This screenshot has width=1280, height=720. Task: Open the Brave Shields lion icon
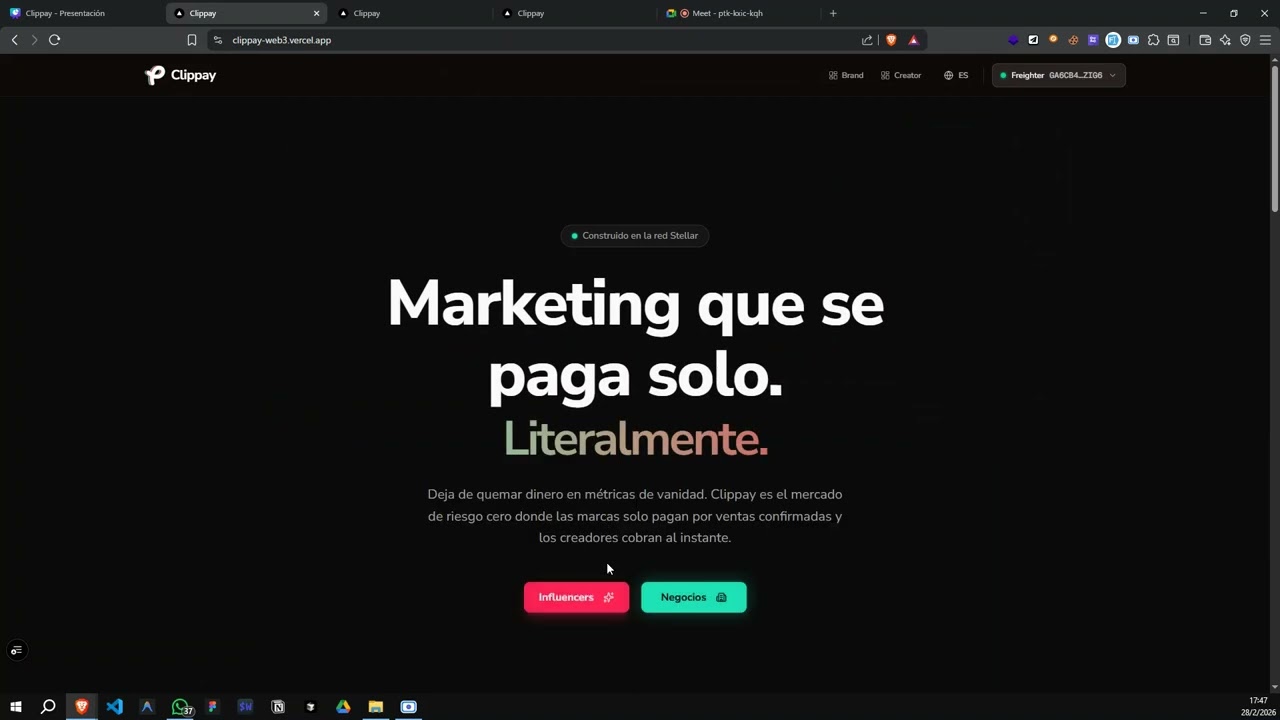[891, 40]
